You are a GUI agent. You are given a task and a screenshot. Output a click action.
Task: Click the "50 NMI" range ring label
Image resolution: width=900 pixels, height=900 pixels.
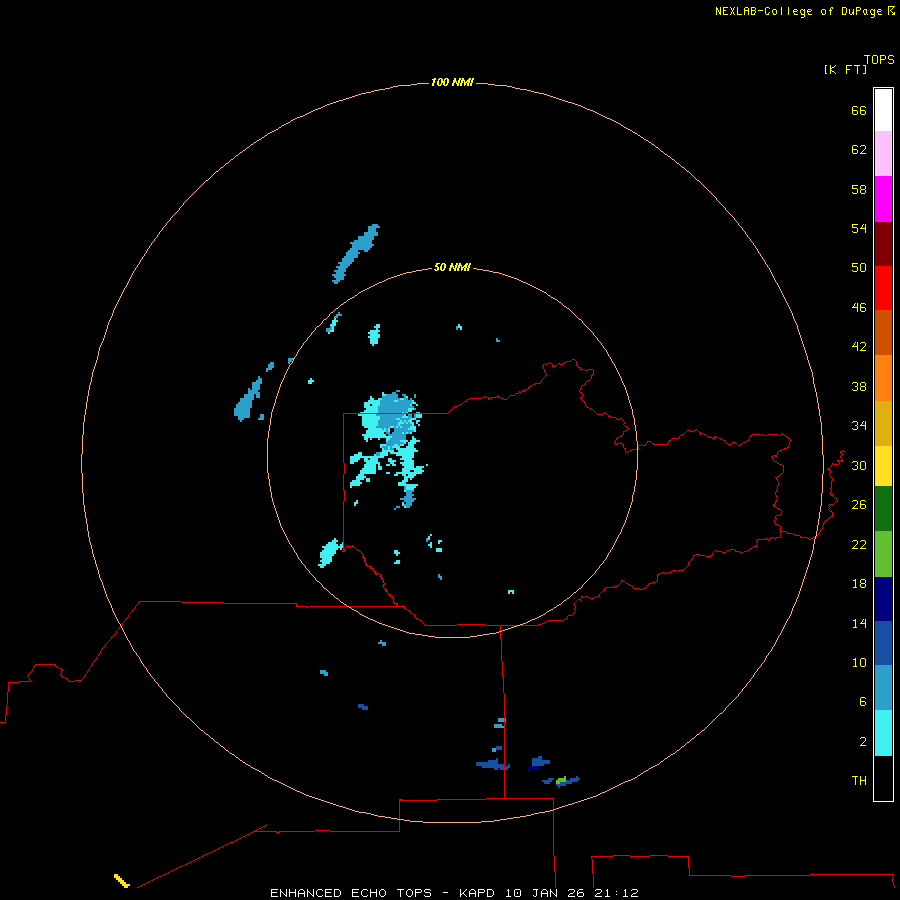pyautogui.click(x=452, y=267)
